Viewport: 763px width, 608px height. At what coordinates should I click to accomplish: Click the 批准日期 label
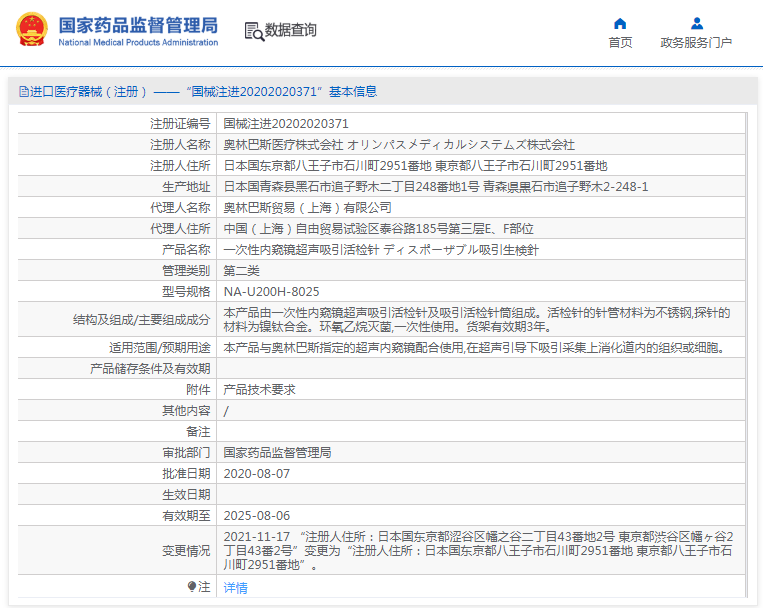(186, 474)
